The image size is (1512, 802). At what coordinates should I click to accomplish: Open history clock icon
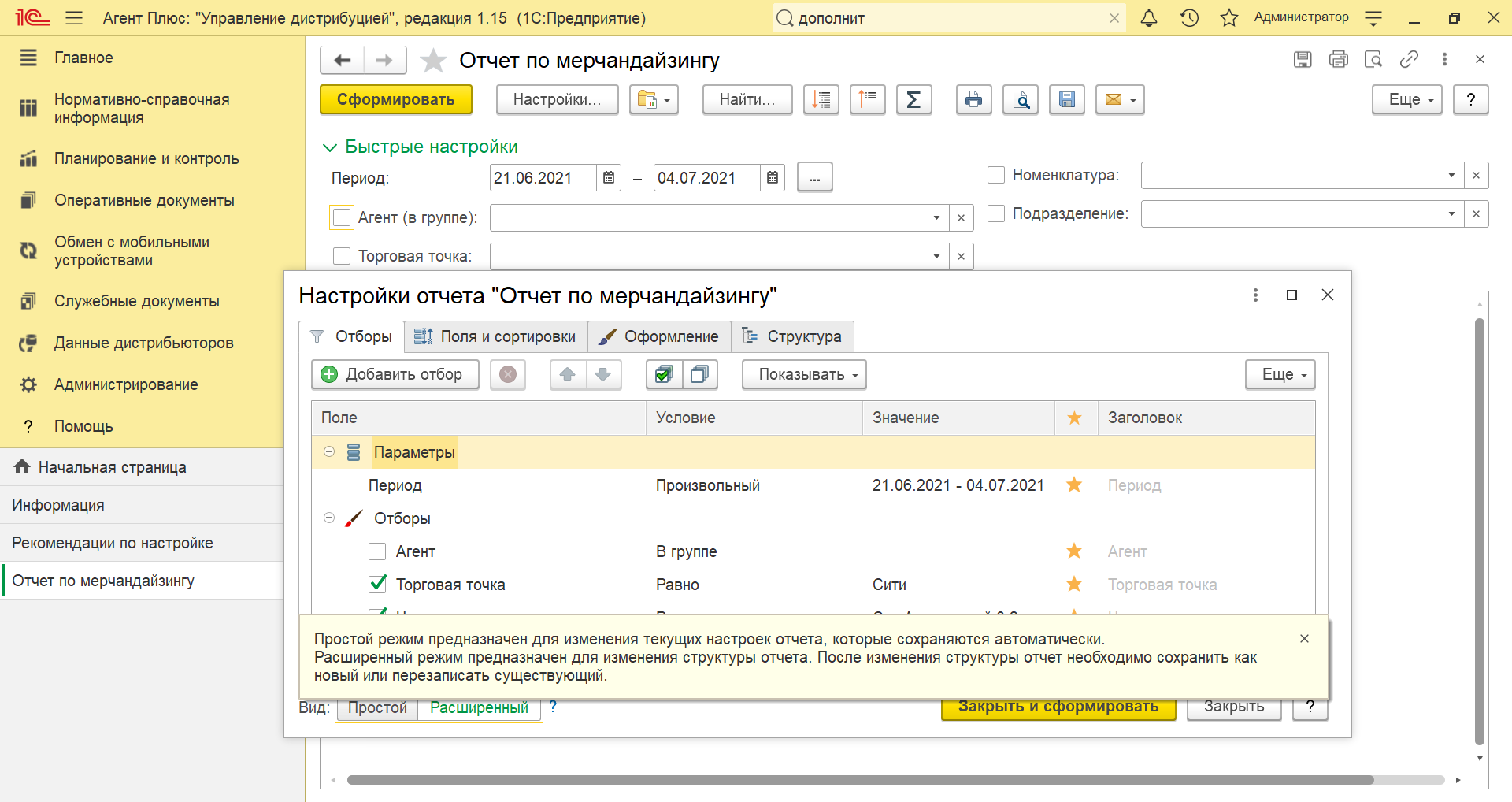click(x=1189, y=17)
